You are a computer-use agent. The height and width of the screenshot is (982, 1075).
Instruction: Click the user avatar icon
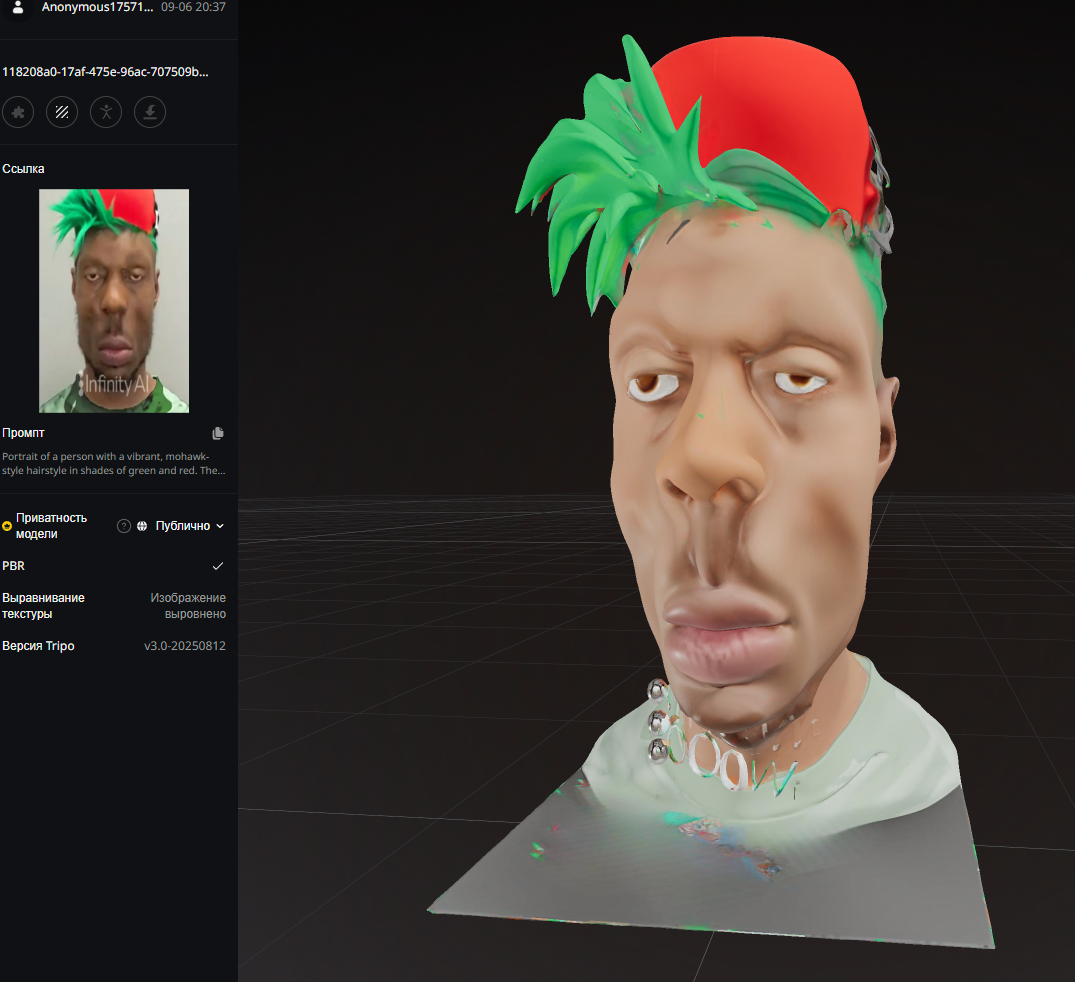click(x=18, y=7)
